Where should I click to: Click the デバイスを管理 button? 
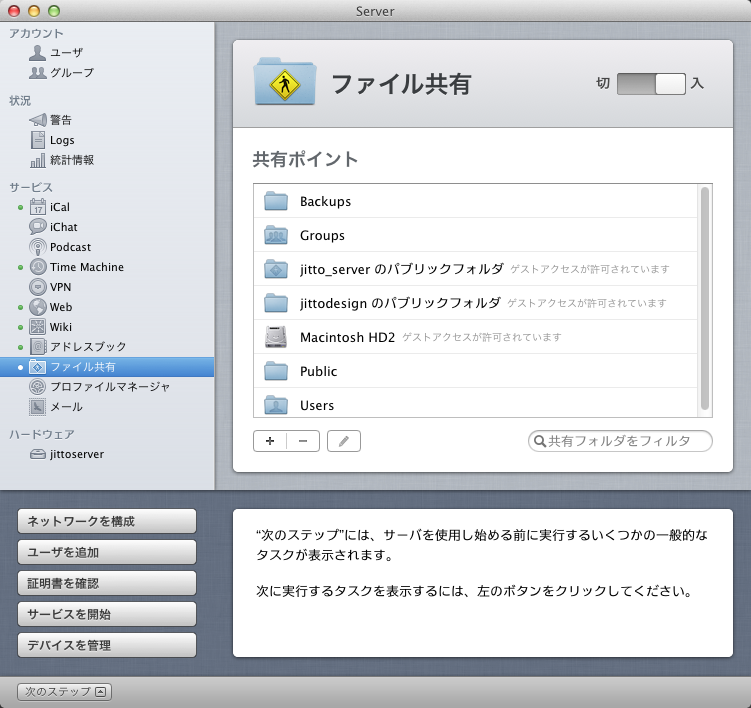107,645
